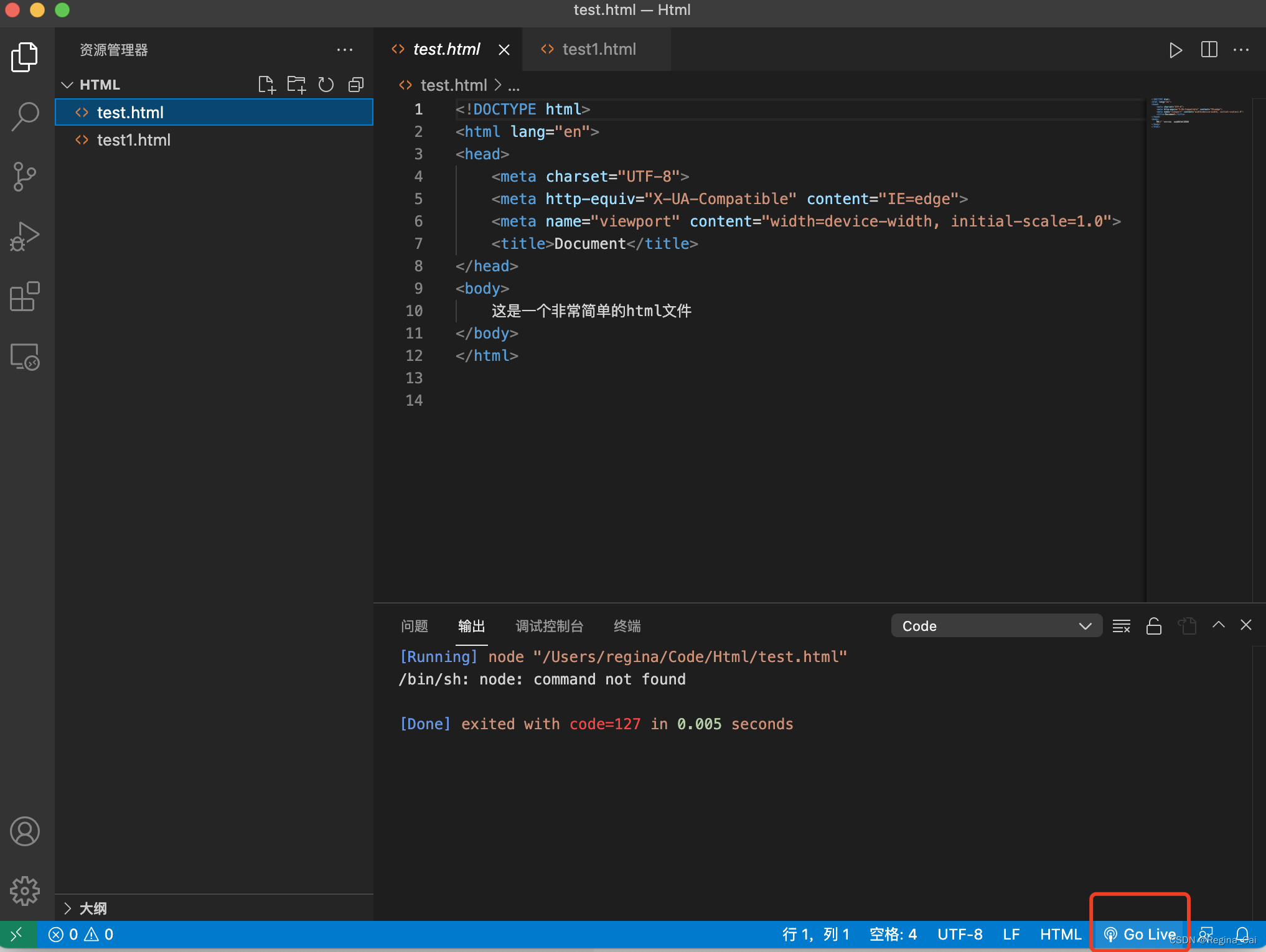Click the 资源管理器 explorer title
This screenshot has width=1266, height=952.
point(114,50)
